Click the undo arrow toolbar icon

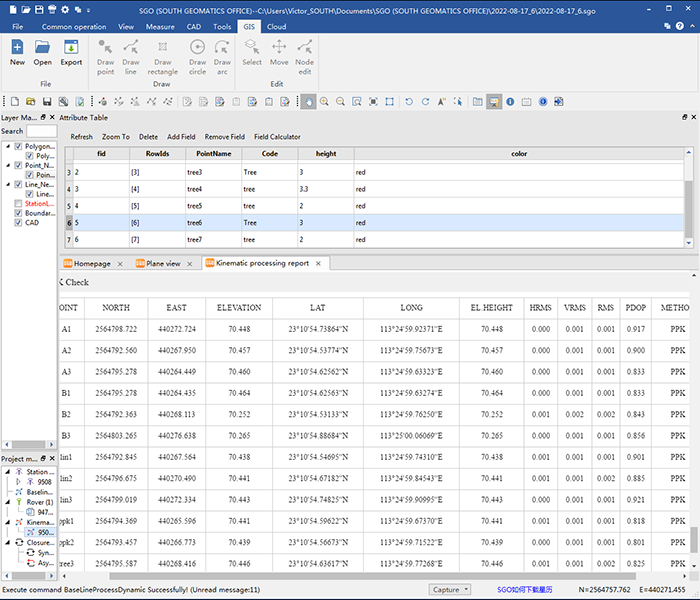pos(408,102)
